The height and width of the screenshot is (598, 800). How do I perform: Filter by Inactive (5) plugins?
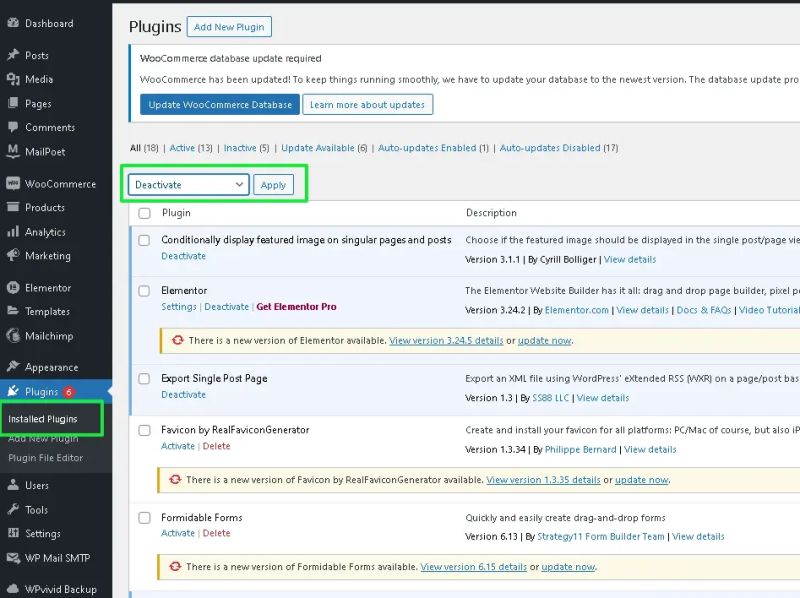click(x=246, y=148)
